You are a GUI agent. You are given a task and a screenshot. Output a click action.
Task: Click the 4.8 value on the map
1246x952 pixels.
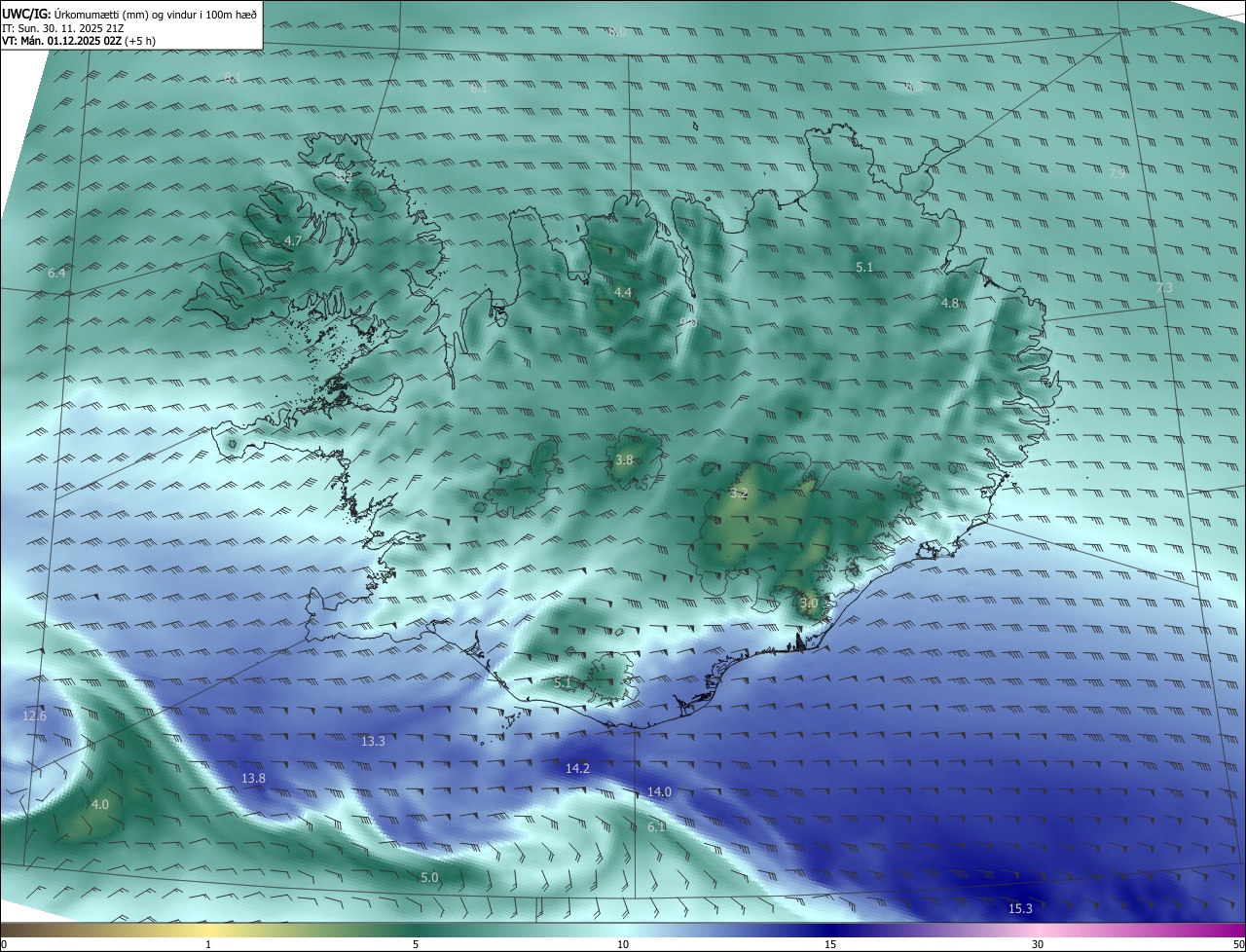click(950, 304)
